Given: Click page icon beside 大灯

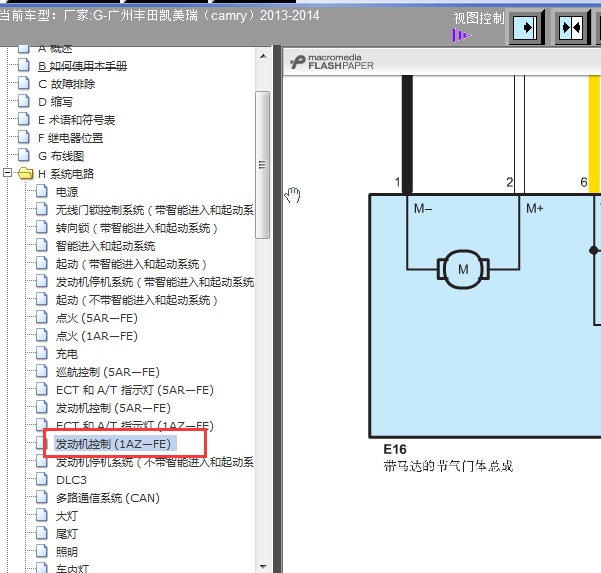Looking at the screenshot, I should [41, 515].
